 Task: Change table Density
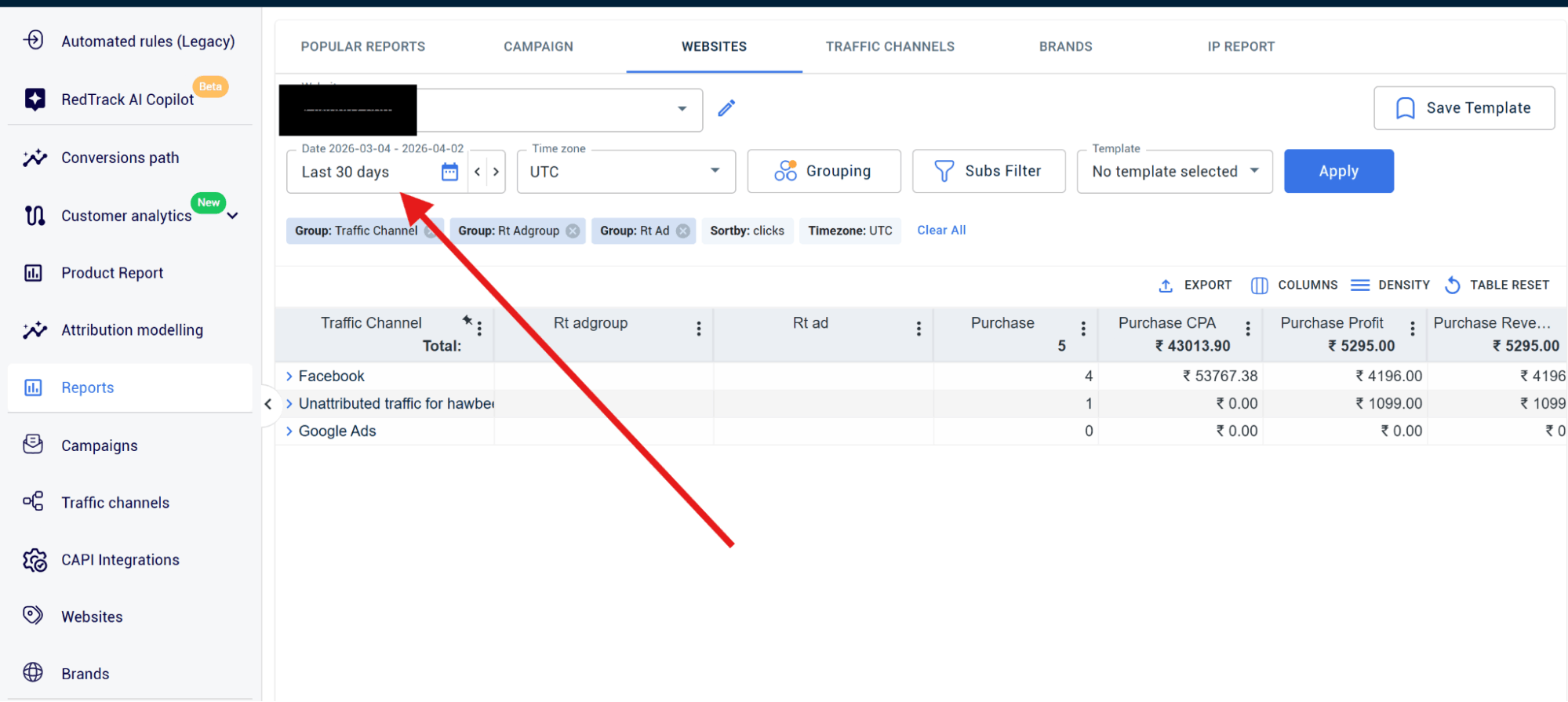coord(1391,286)
